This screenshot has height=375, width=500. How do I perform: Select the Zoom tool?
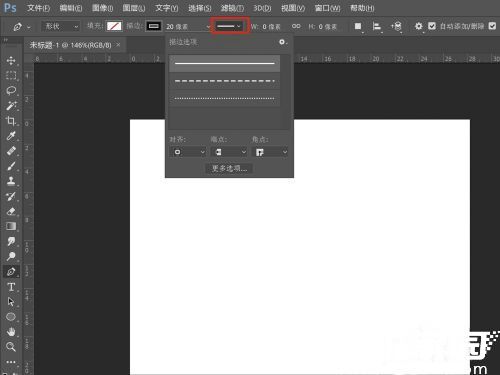11,347
